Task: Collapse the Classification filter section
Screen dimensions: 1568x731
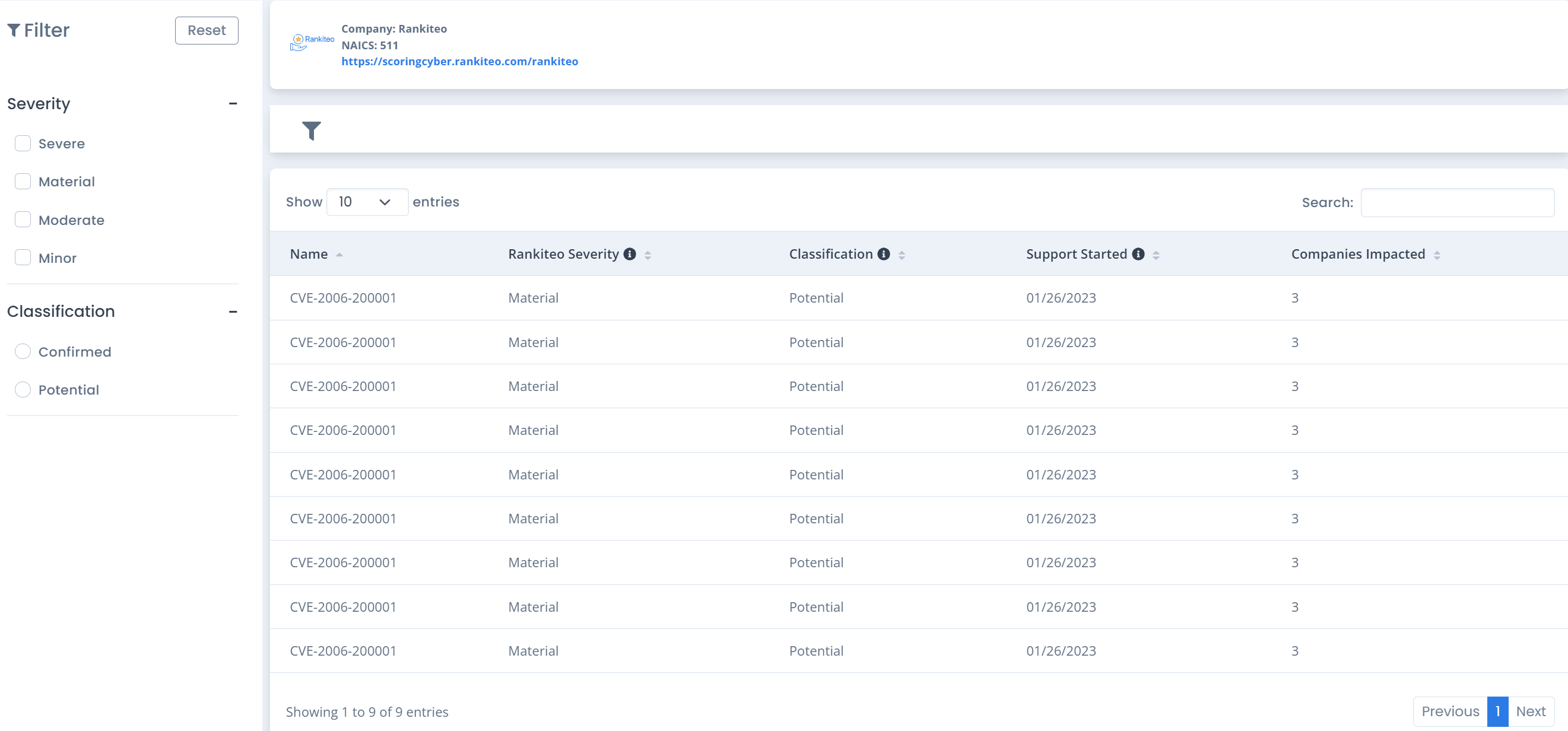Action: click(233, 312)
